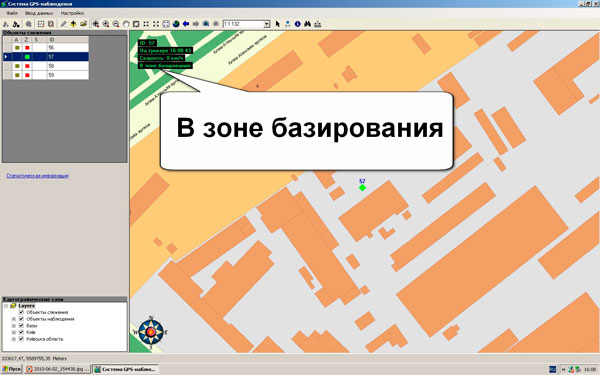Select tracked object row with ID 59

click(x=46, y=75)
